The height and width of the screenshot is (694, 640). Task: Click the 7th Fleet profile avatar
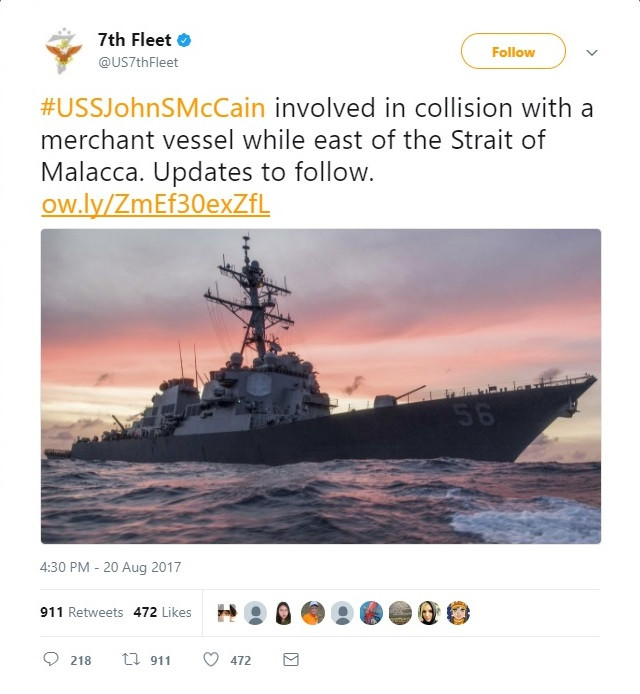coord(63,51)
